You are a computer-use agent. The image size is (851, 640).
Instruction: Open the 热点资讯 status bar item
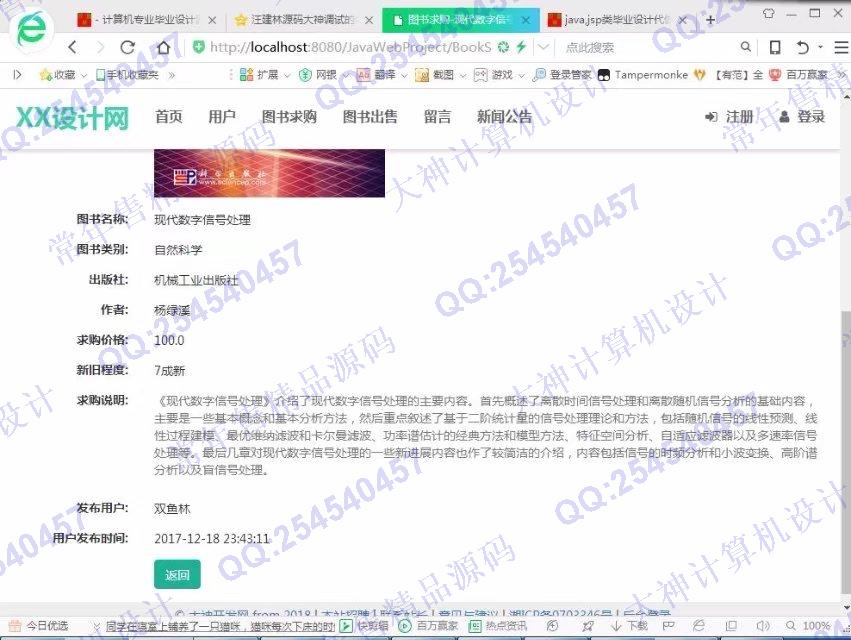pyautogui.click(x=498, y=626)
